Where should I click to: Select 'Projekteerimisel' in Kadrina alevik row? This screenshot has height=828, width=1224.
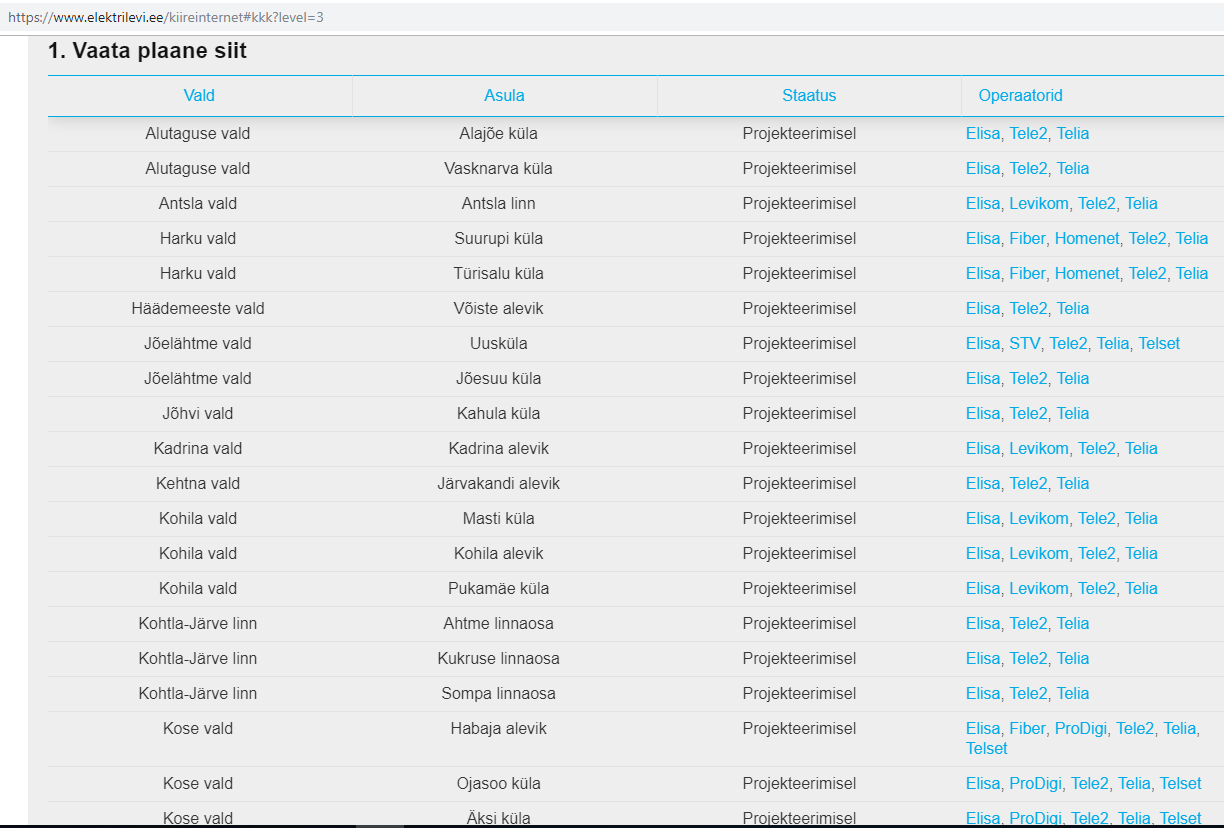click(799, 449)
